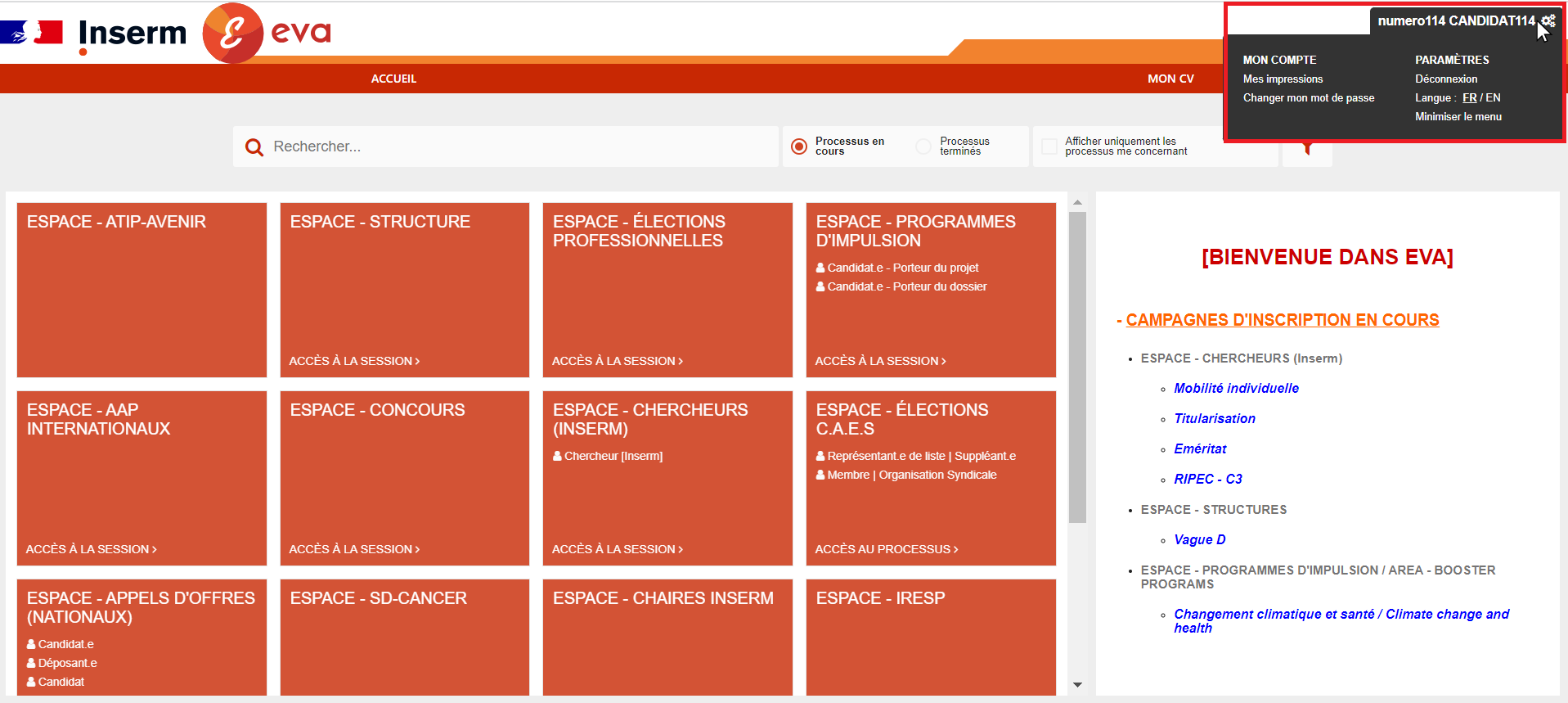The width and height of the screenshot is (1568, 703).
Task: Open the Vague D link
Action: (x=1199, y=539)
